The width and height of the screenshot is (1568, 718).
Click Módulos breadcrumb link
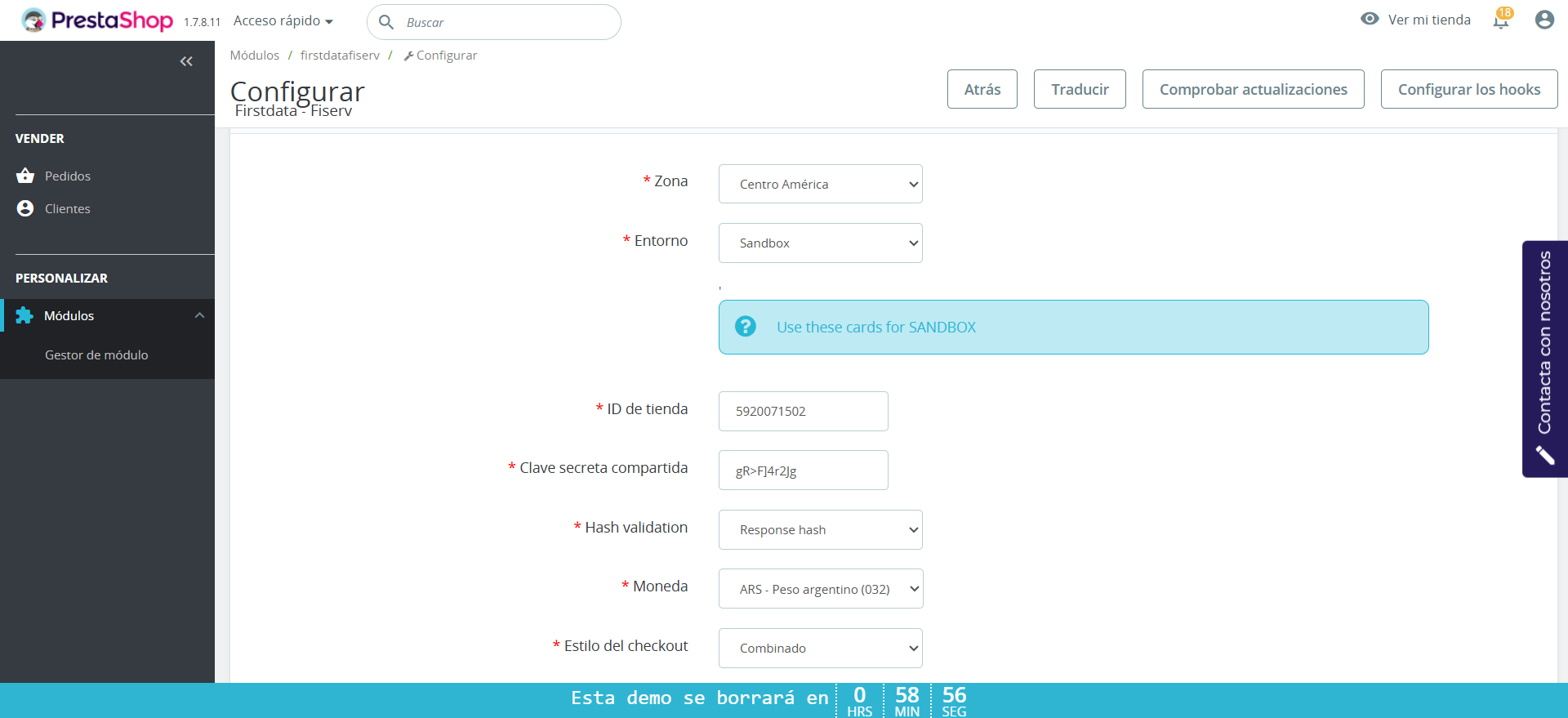point(255,55)
